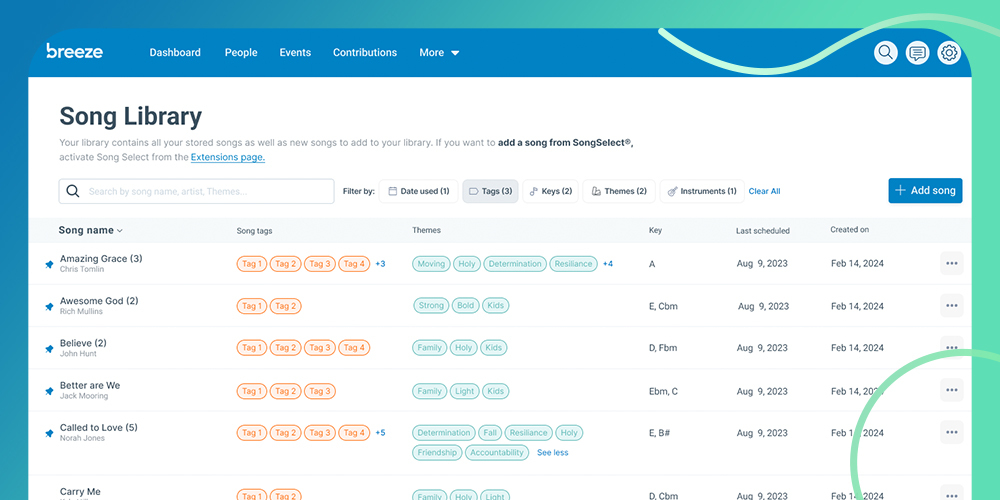
Task: Open three-dot menu for Amazing Grace row
Action: (952, 263)
